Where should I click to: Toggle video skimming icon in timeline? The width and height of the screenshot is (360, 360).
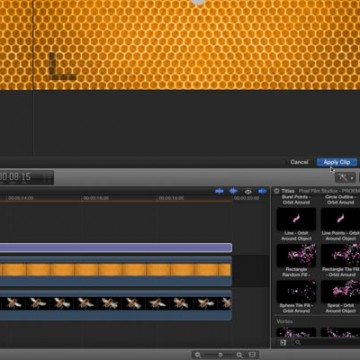pos(219,191)
